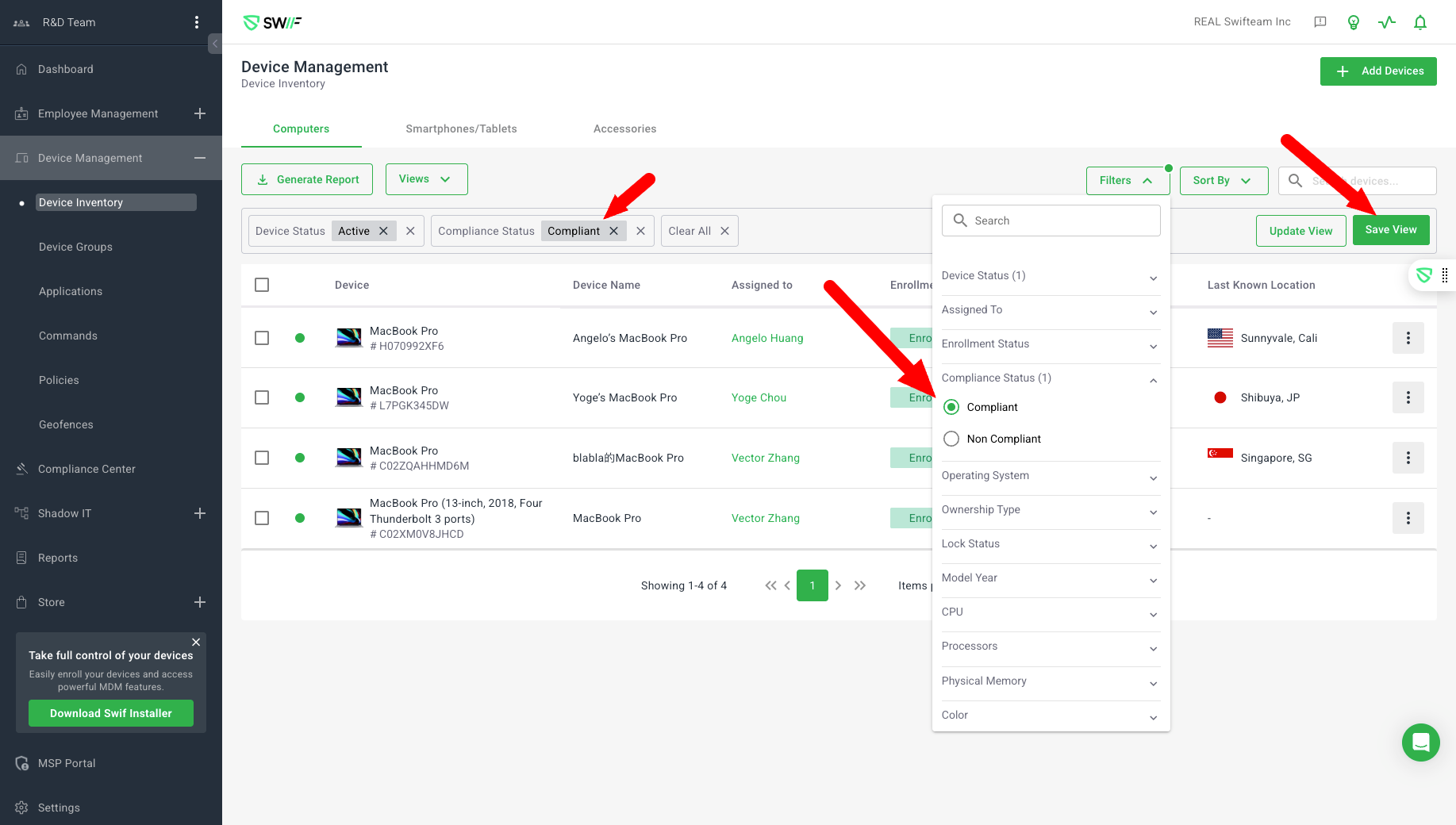This screenshot has height=825, width=1456.
Task: Expand Employee Management with plus icon
Action: (200, 113)
